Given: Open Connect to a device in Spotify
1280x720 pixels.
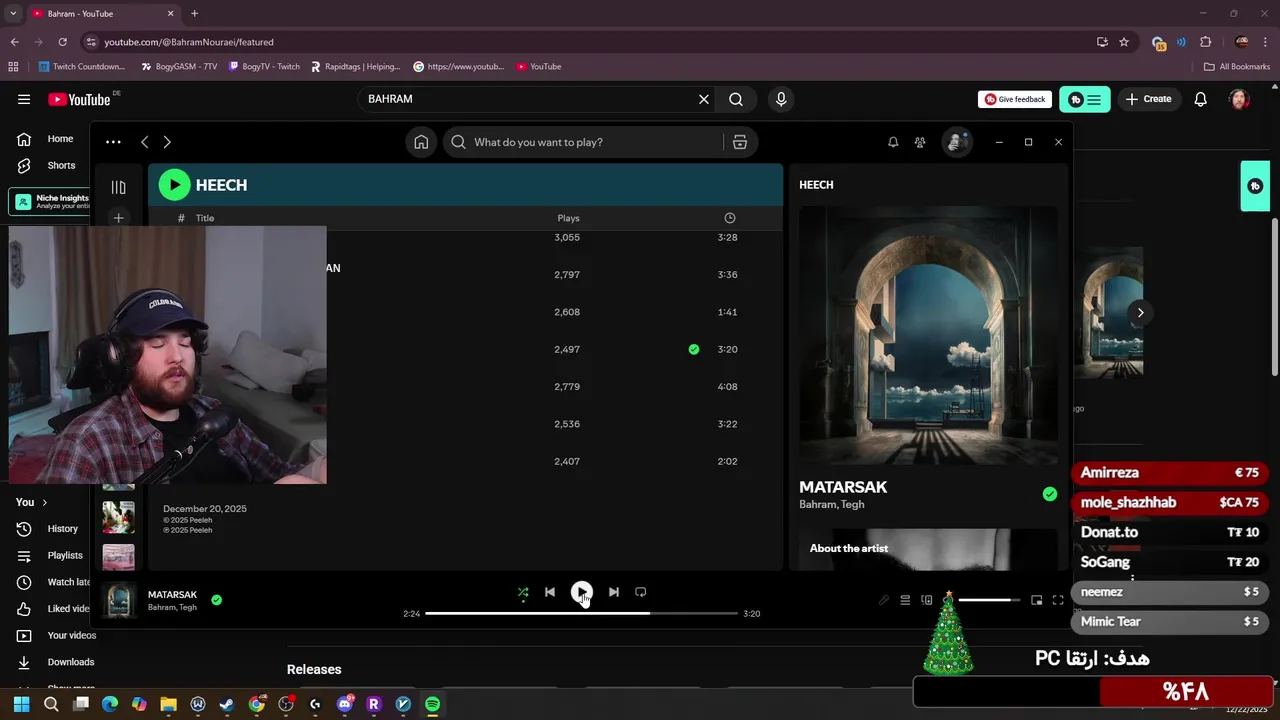Looking at the screenshot, I should (x=927, y=600).
